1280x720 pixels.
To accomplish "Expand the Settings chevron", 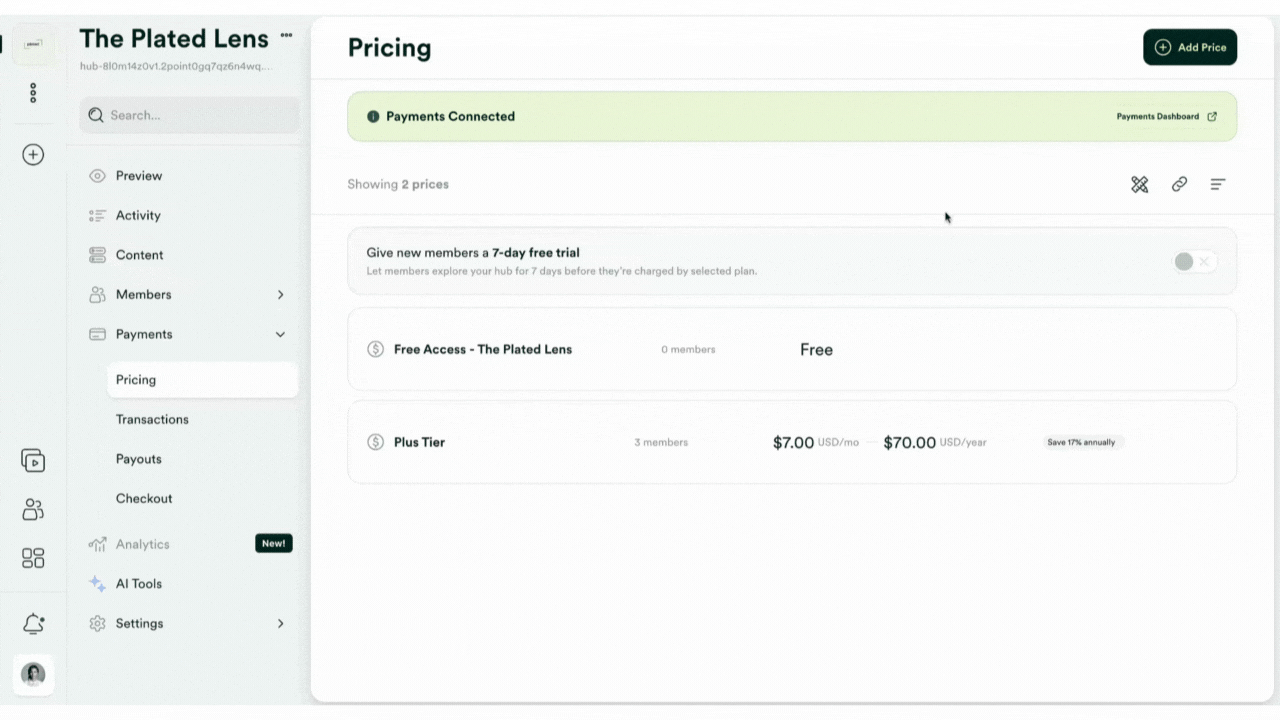I will (280, 624).
